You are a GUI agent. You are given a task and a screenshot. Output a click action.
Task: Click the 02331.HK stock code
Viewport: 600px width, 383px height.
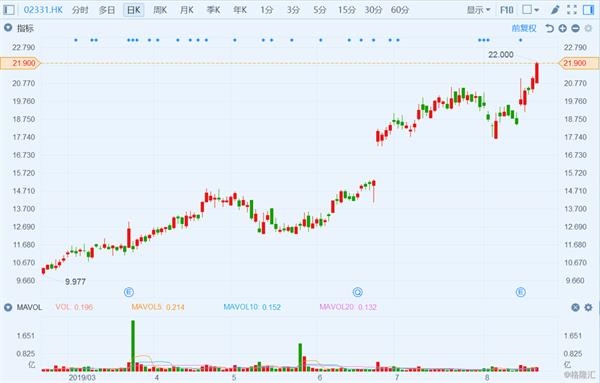[x=43, y=10]
